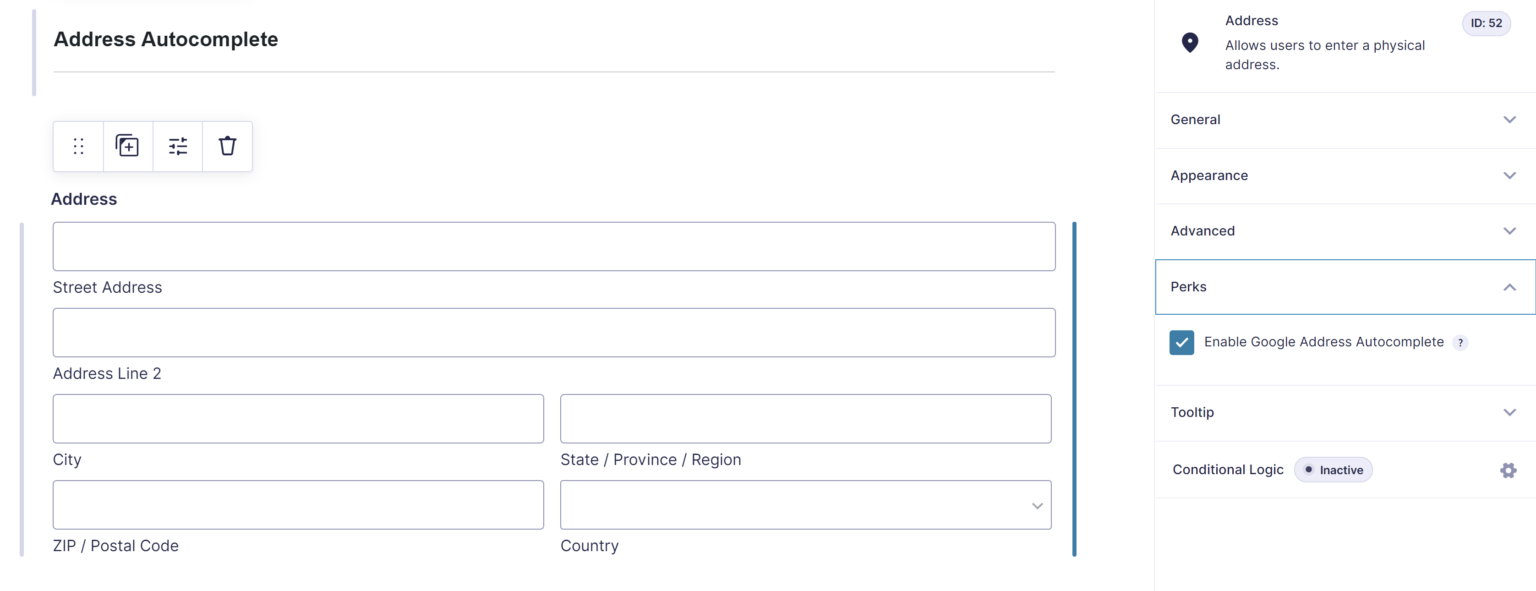Click the State / Province / Region input

click(x=805, y=419)
